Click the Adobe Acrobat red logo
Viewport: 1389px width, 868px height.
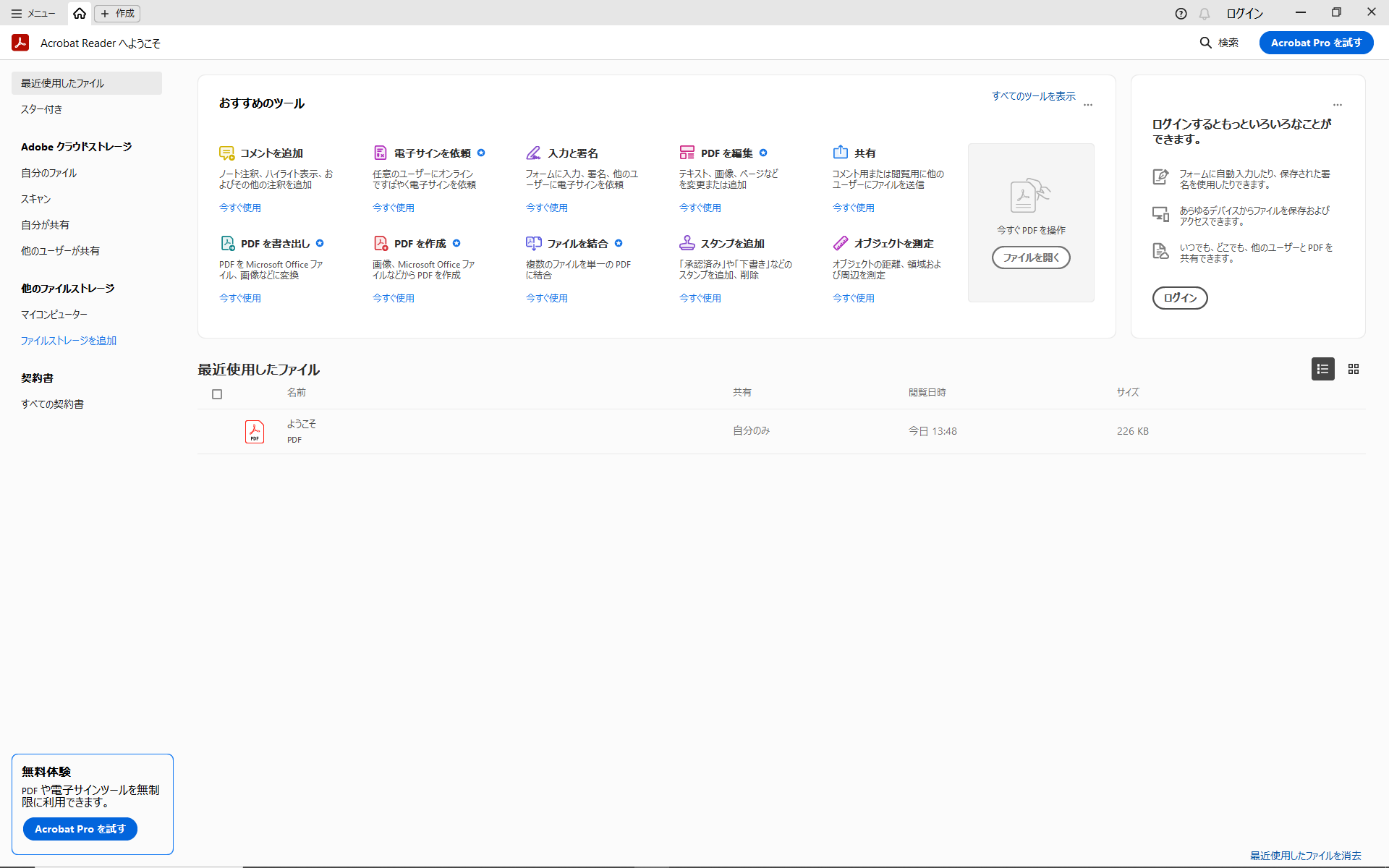point(20,43)
